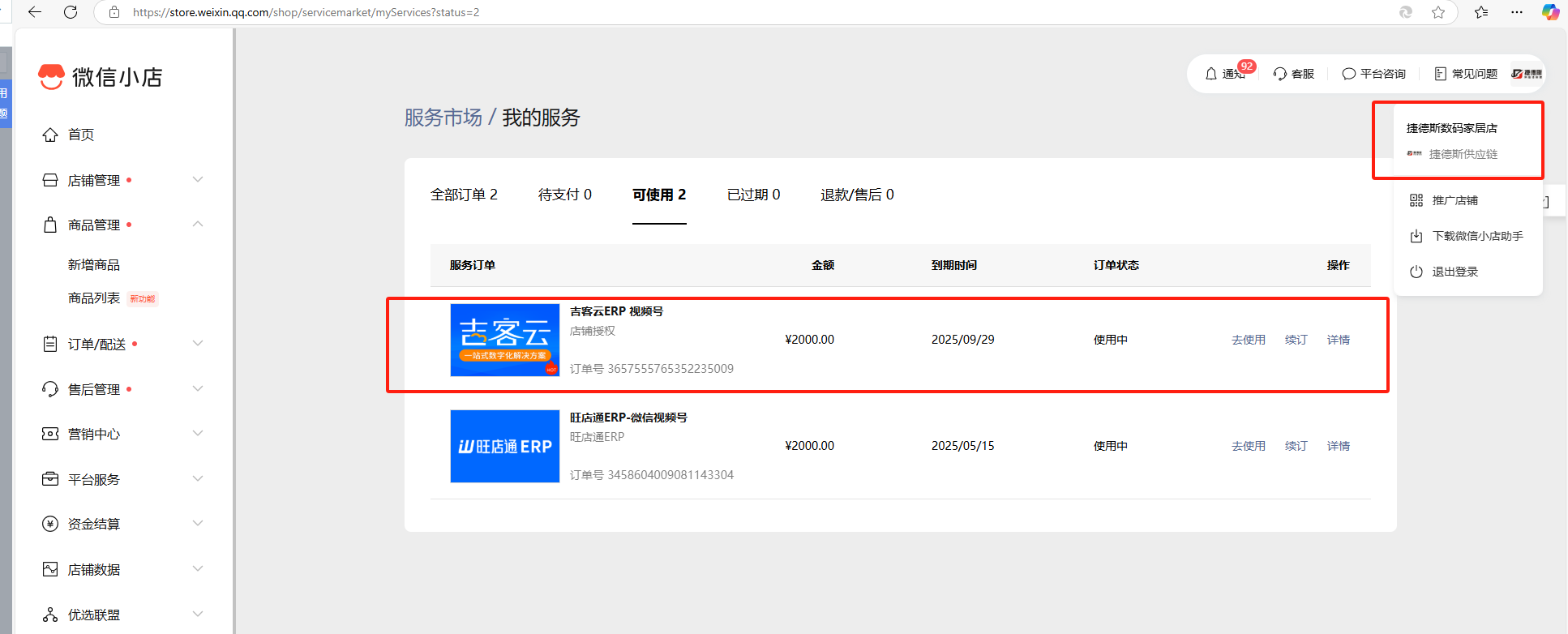Reload the page with refresh icon
The height and width of the screenshot is (634, 1568).
[x=71, y=12]
